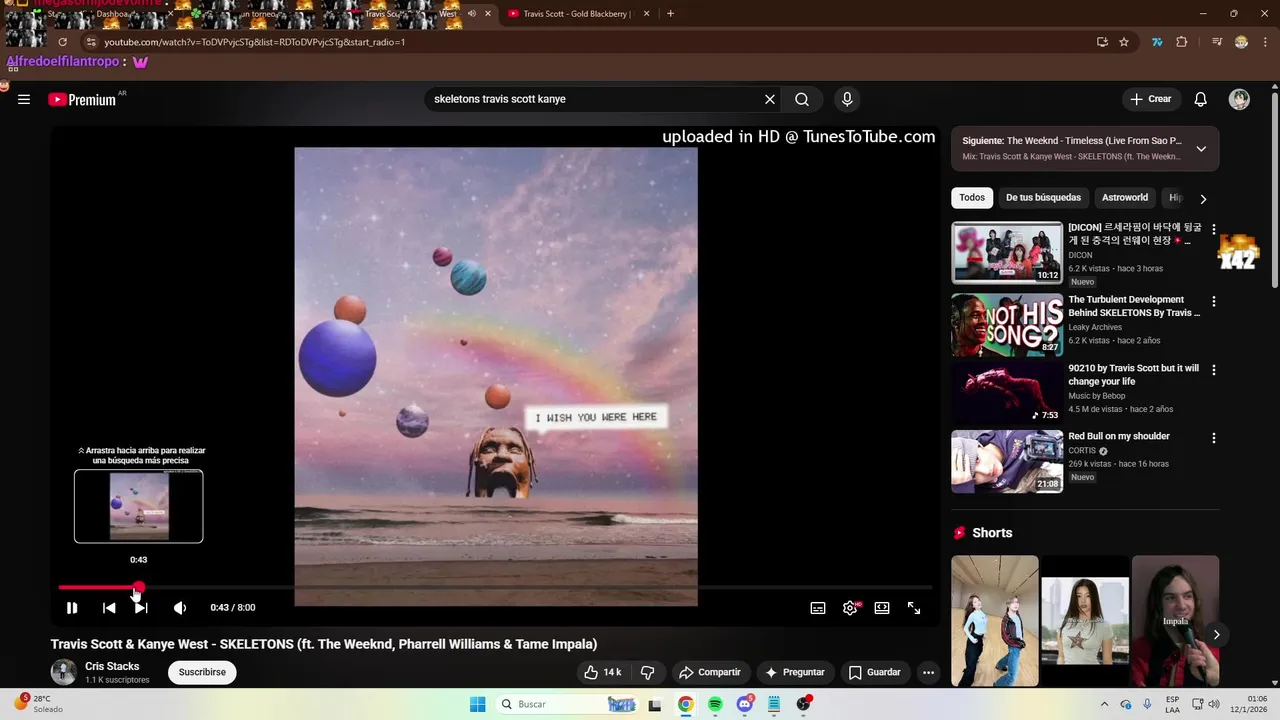The image size is (1280, 720).
Task: Open more actions three-dot menu
Action: tap(928, 672)
